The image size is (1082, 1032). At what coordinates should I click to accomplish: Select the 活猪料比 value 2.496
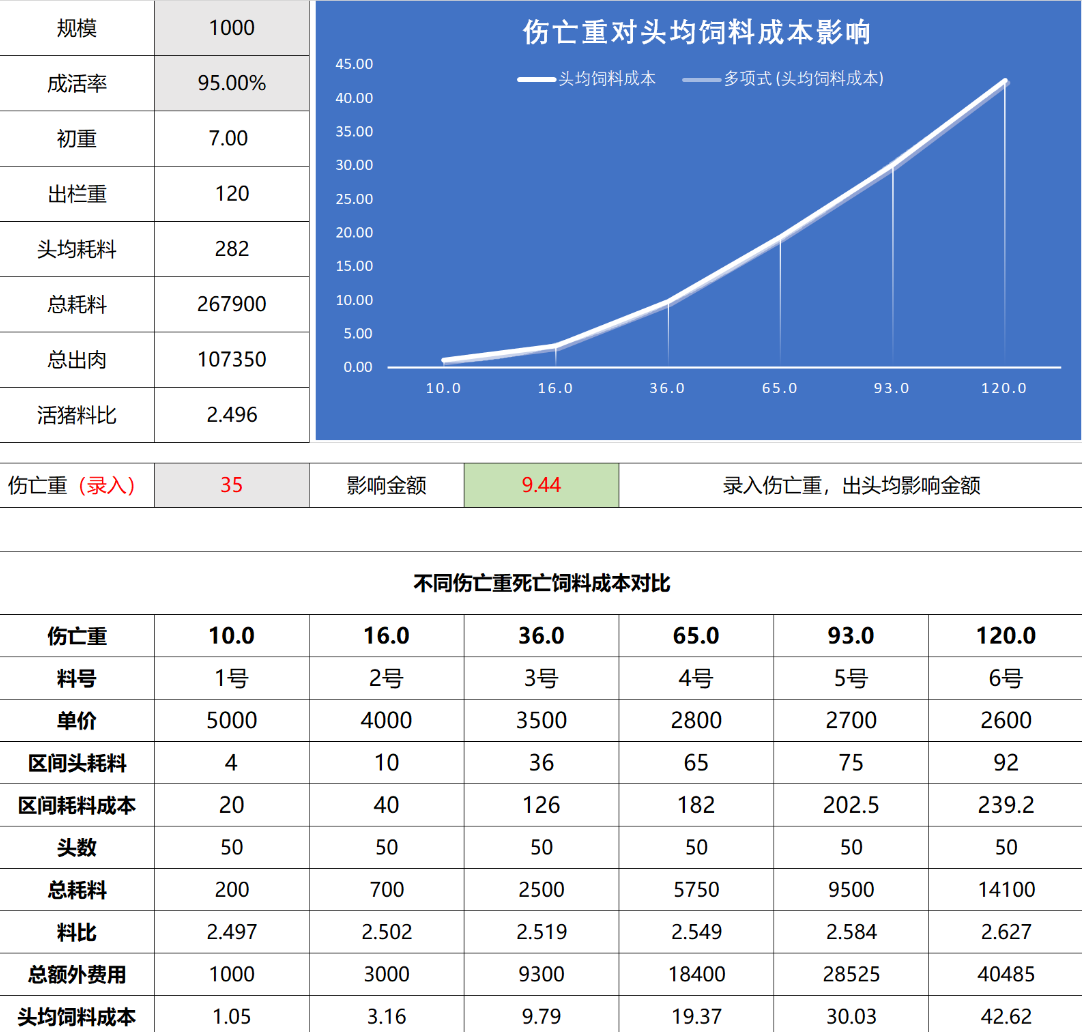[232, 415]
